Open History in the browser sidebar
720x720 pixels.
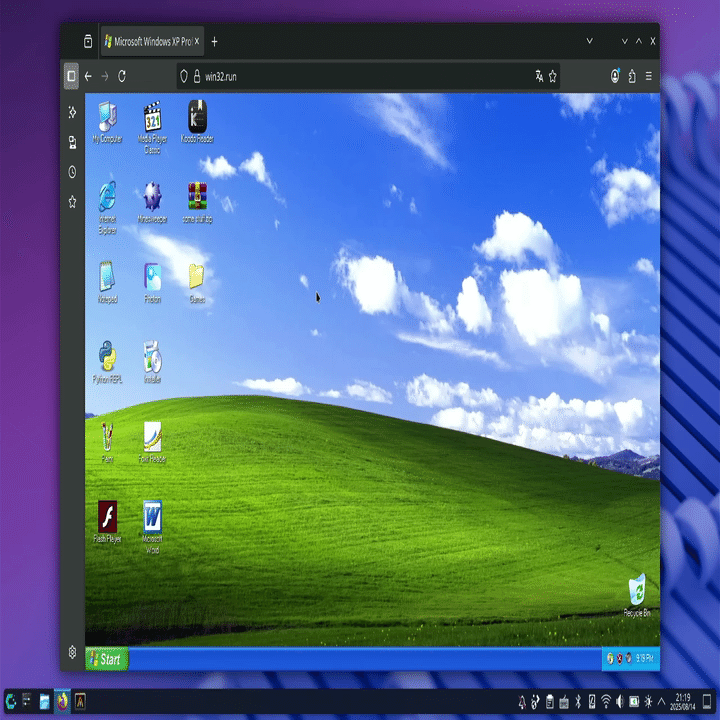(x=72, y=172)
